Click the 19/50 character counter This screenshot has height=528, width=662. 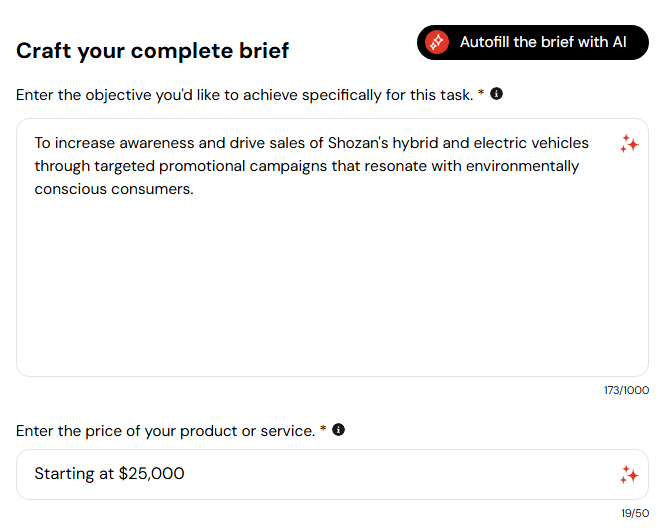[635, 513]
